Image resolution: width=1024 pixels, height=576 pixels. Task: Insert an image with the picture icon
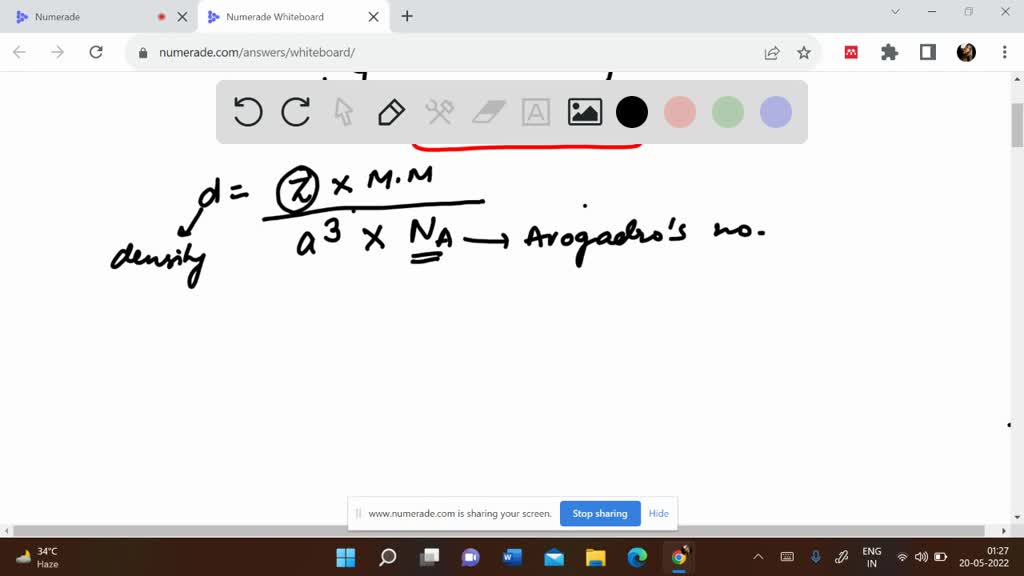click(x=584, y=112)
